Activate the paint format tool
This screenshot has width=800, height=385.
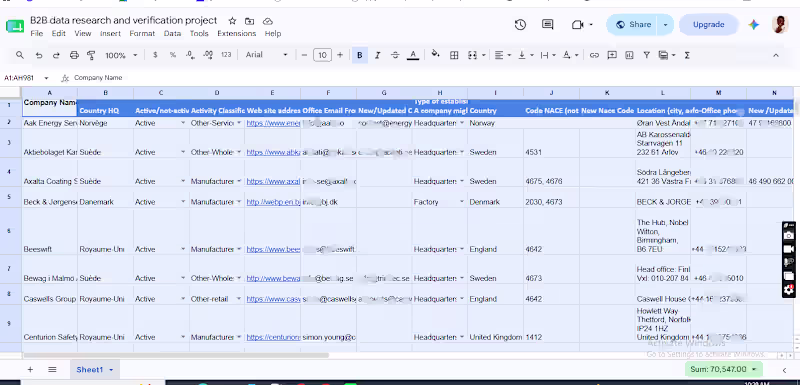click(x=91, y=55)
